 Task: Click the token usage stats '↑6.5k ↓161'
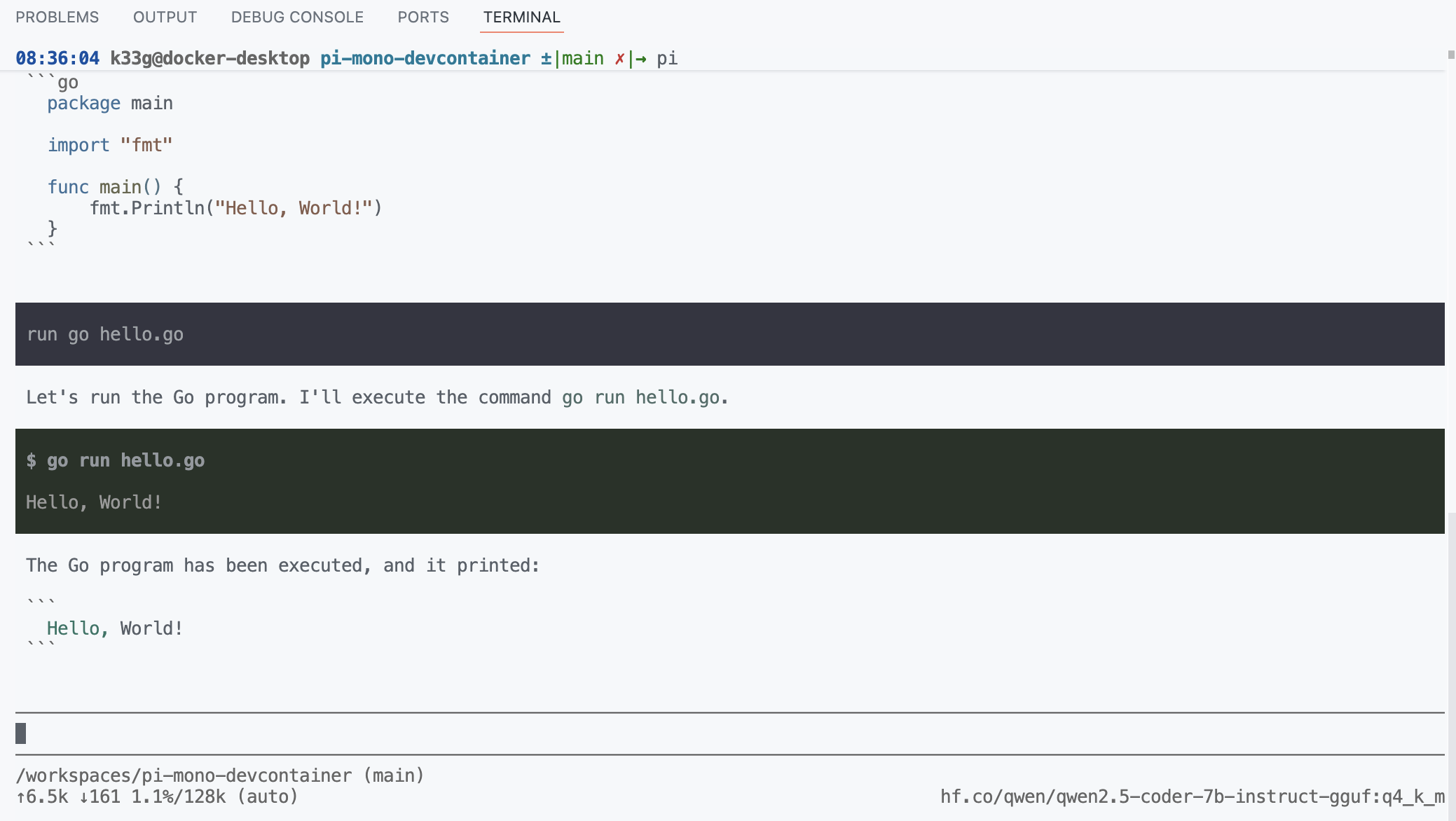coord(69,796)
